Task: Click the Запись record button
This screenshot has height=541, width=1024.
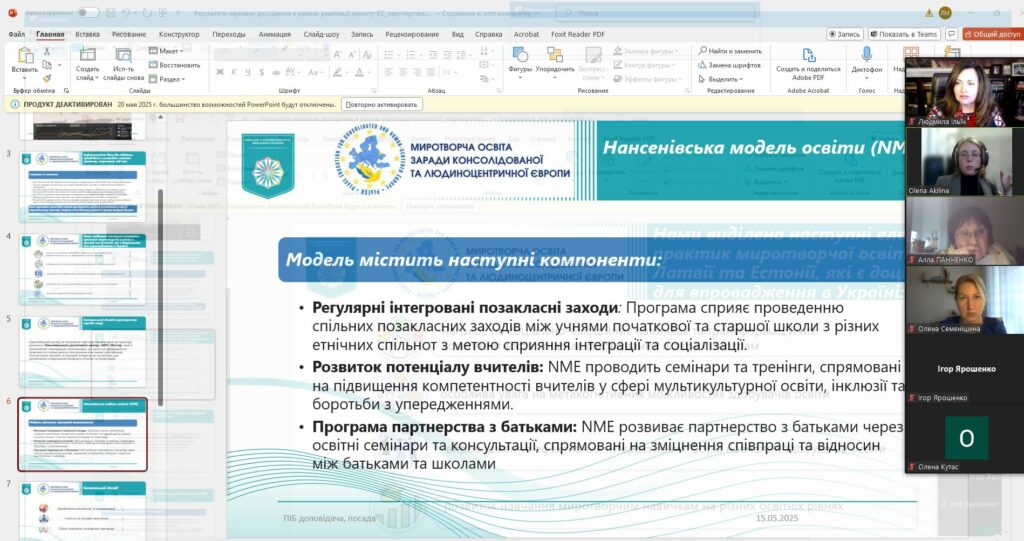Action: pos(844,34)
